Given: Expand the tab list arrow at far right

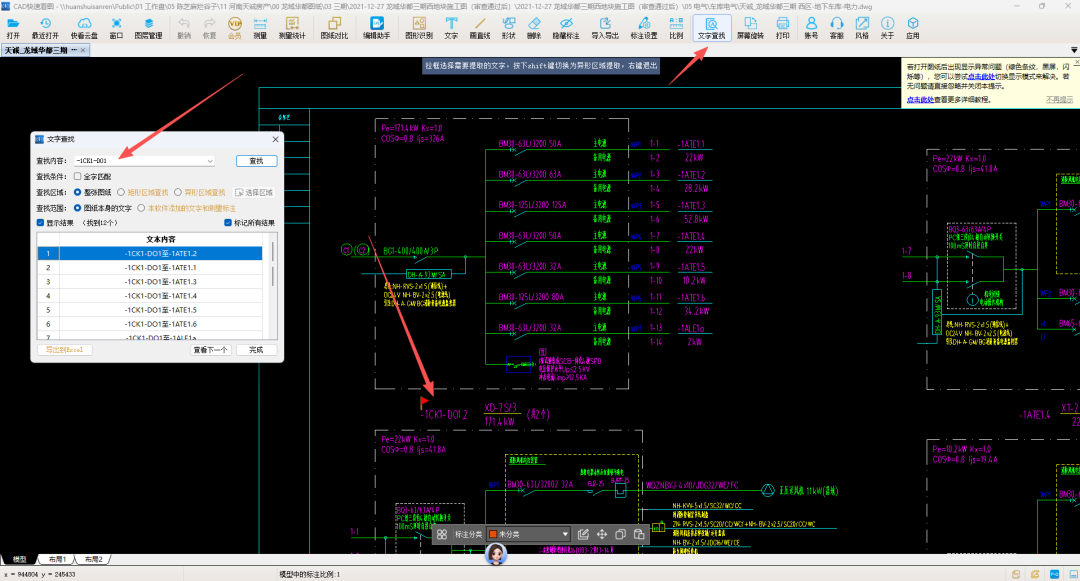Looking at the screenshot, I should [x=1074, y=50].
